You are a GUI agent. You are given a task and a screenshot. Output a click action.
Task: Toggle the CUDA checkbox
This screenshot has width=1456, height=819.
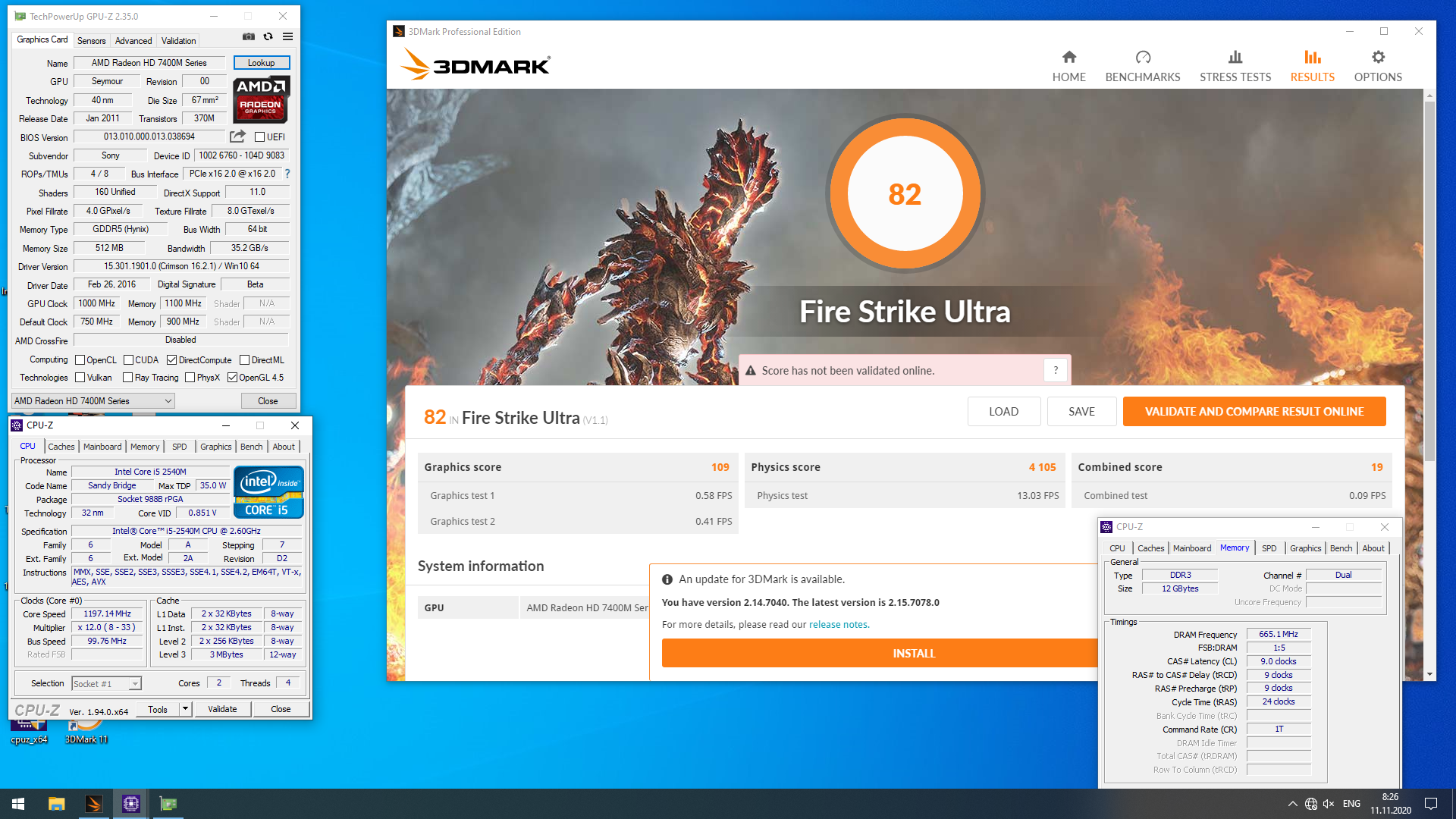pos(128,360)
